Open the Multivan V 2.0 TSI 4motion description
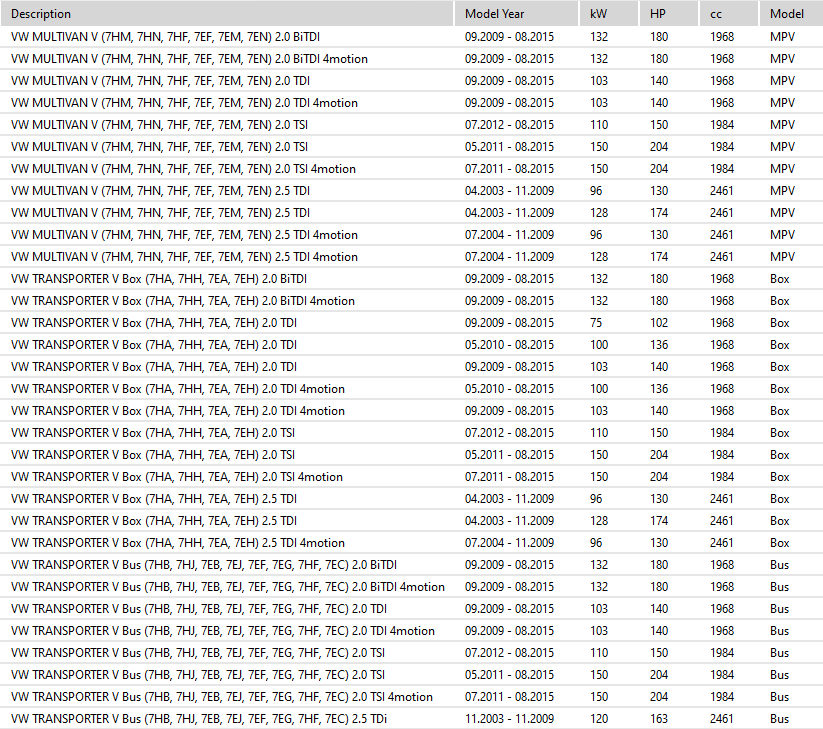This screenshot has width=823, height=729. 183,169
